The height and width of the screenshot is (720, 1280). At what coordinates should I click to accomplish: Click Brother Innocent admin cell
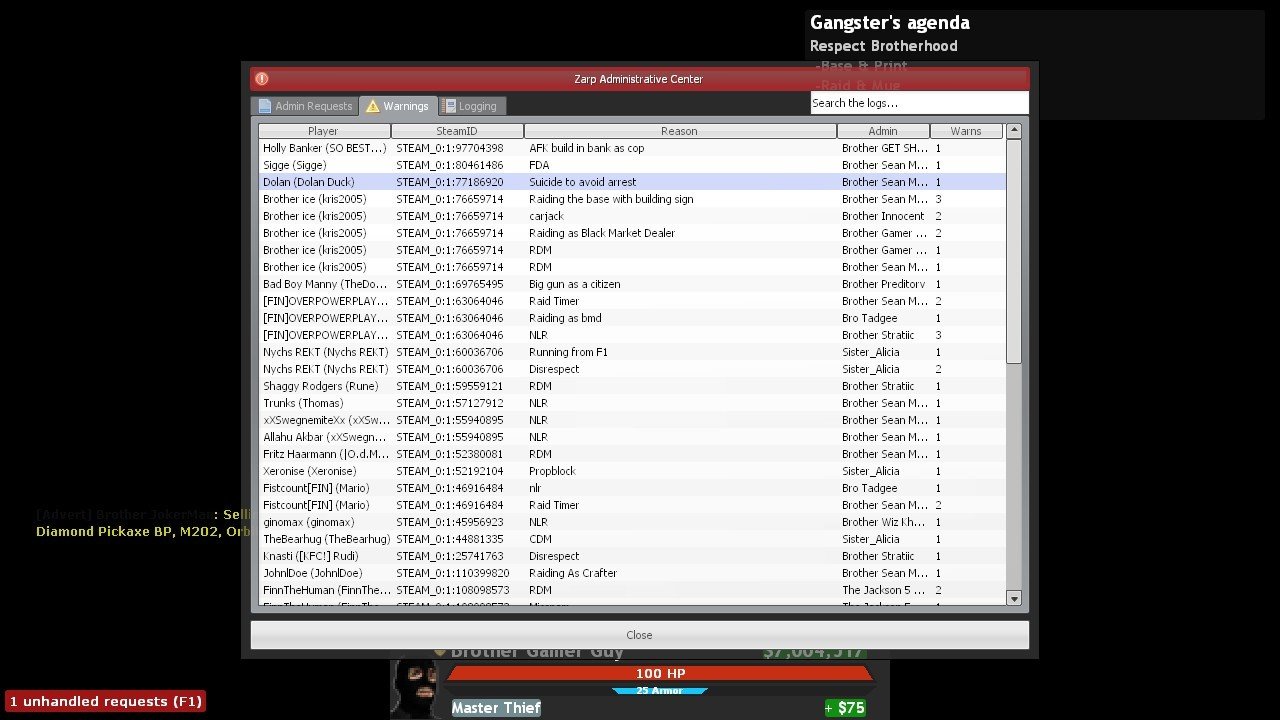tap(883, 216)
